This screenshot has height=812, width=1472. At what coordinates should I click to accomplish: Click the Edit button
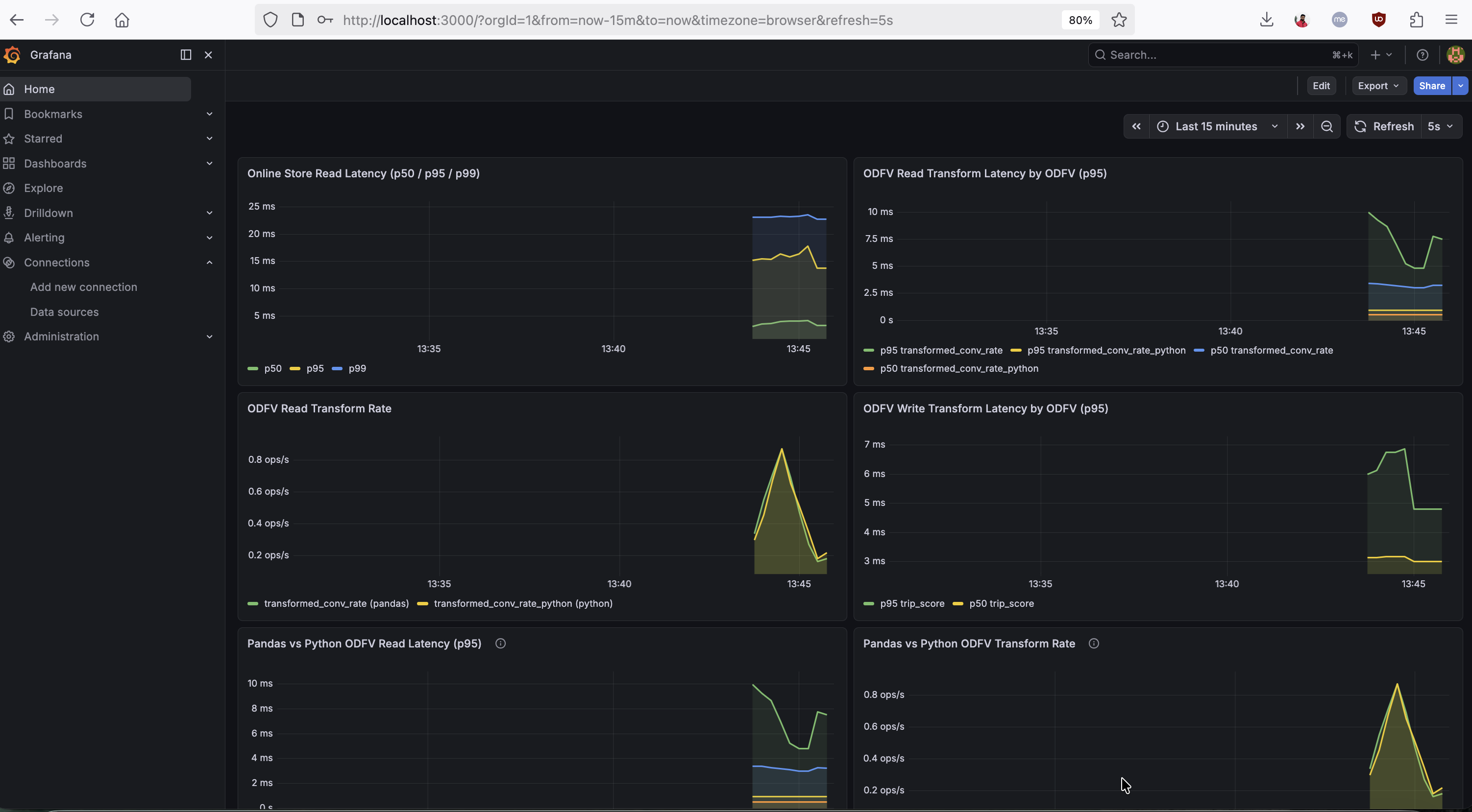1322,86
